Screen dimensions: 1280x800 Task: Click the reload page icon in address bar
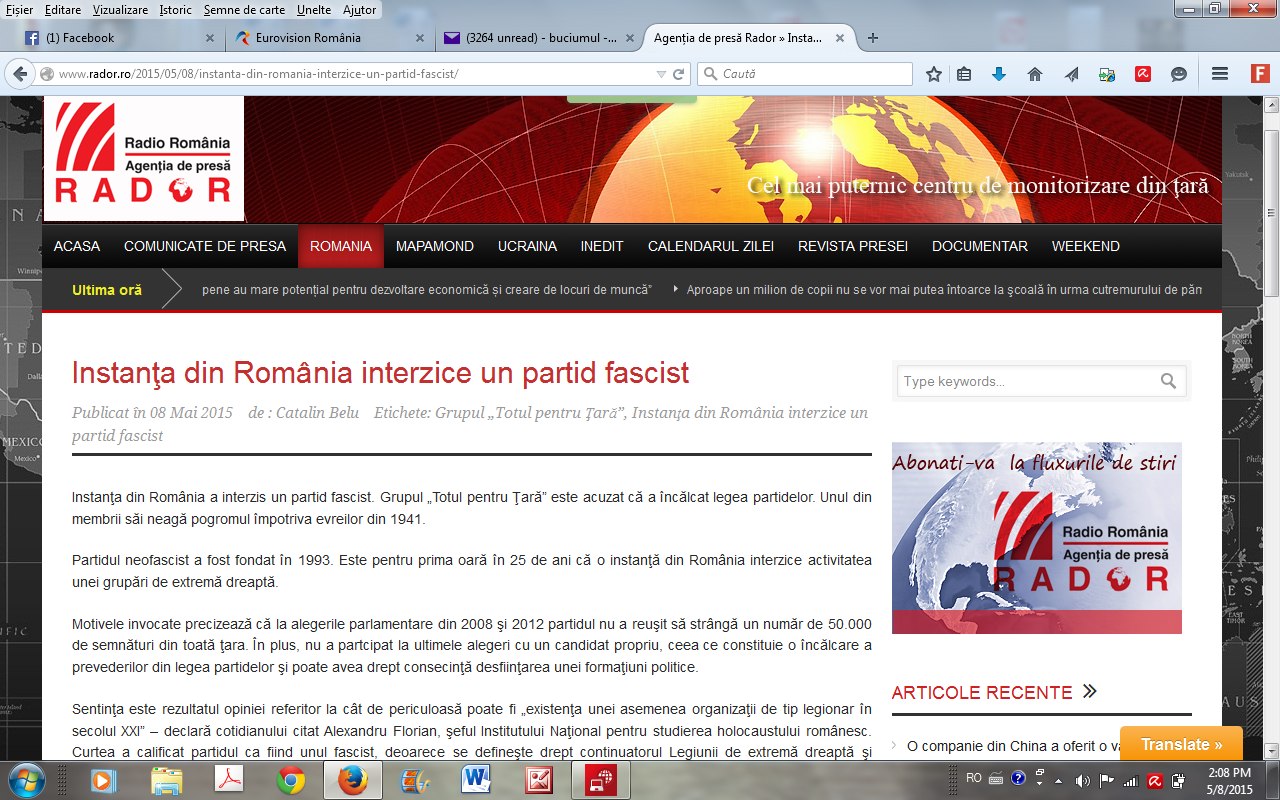coord(678,74)
